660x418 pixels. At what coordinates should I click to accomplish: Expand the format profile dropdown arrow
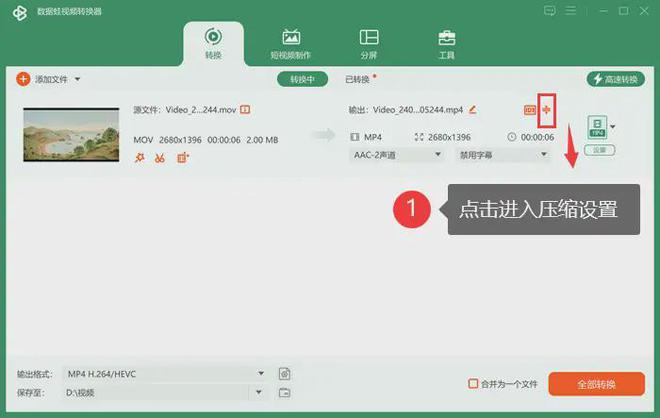click(613, 126)
